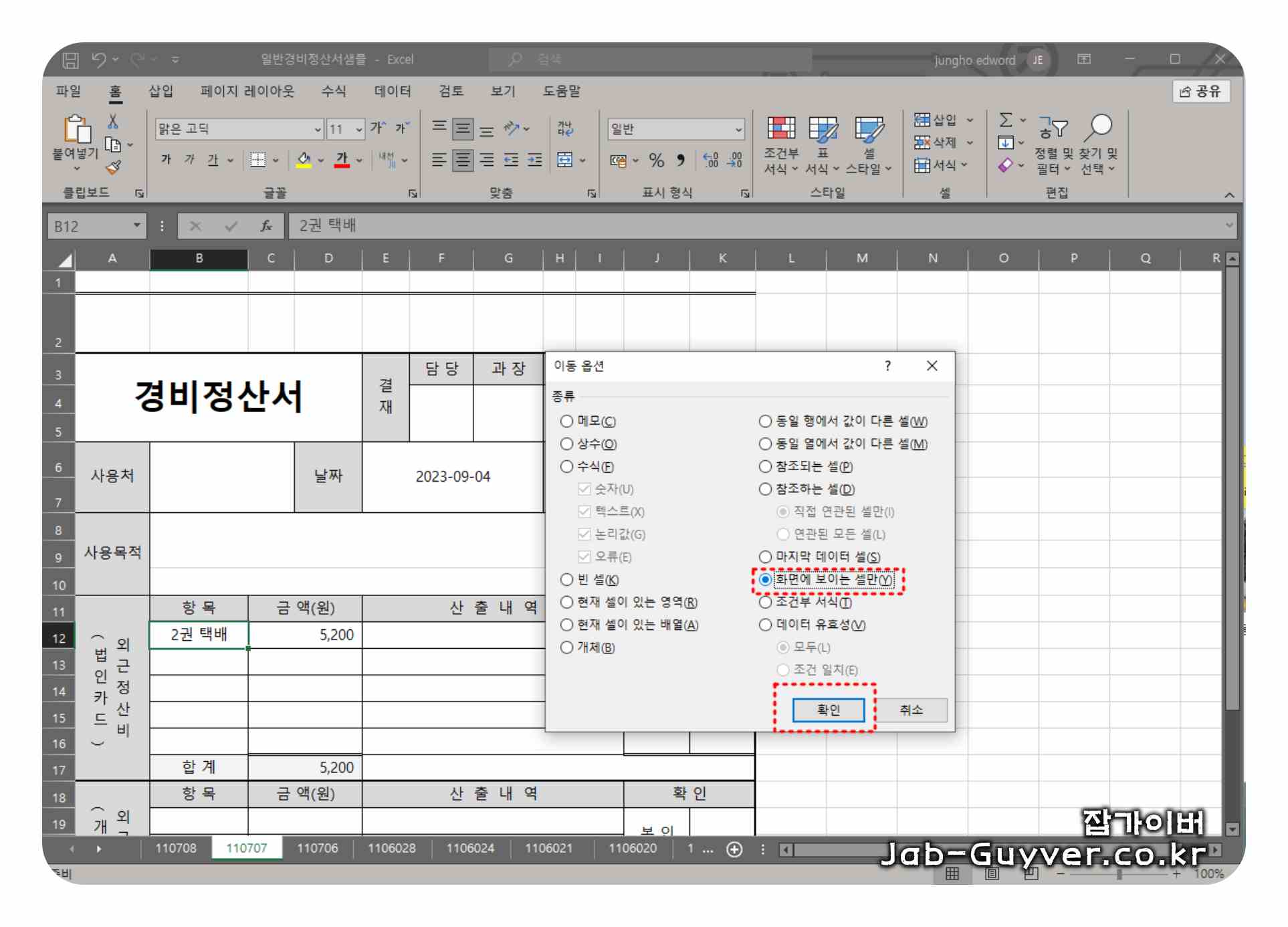This screenshot has height=927, width=1288.
Task: Open the number format dropdown 일반
Action: tap(738, 129)
